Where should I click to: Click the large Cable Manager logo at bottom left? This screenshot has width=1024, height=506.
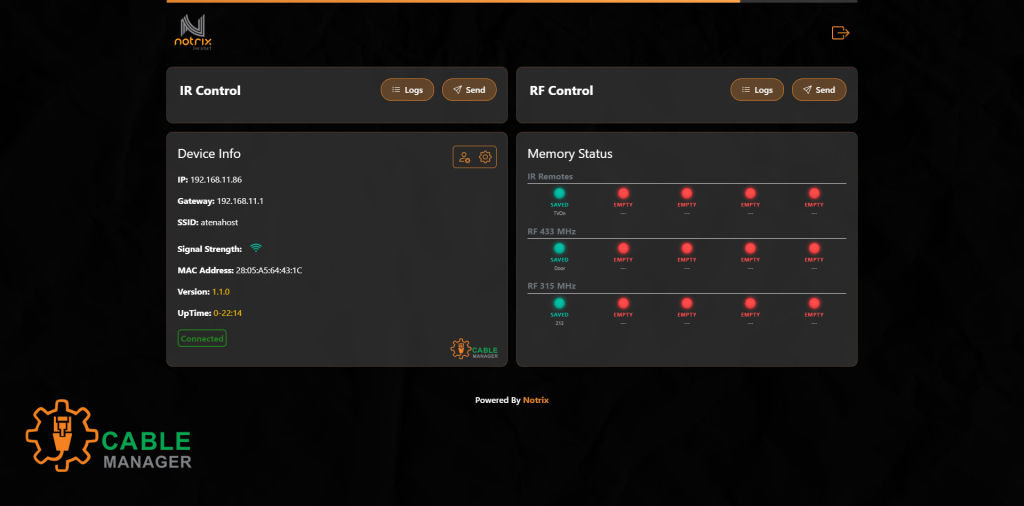coord(108,437)
